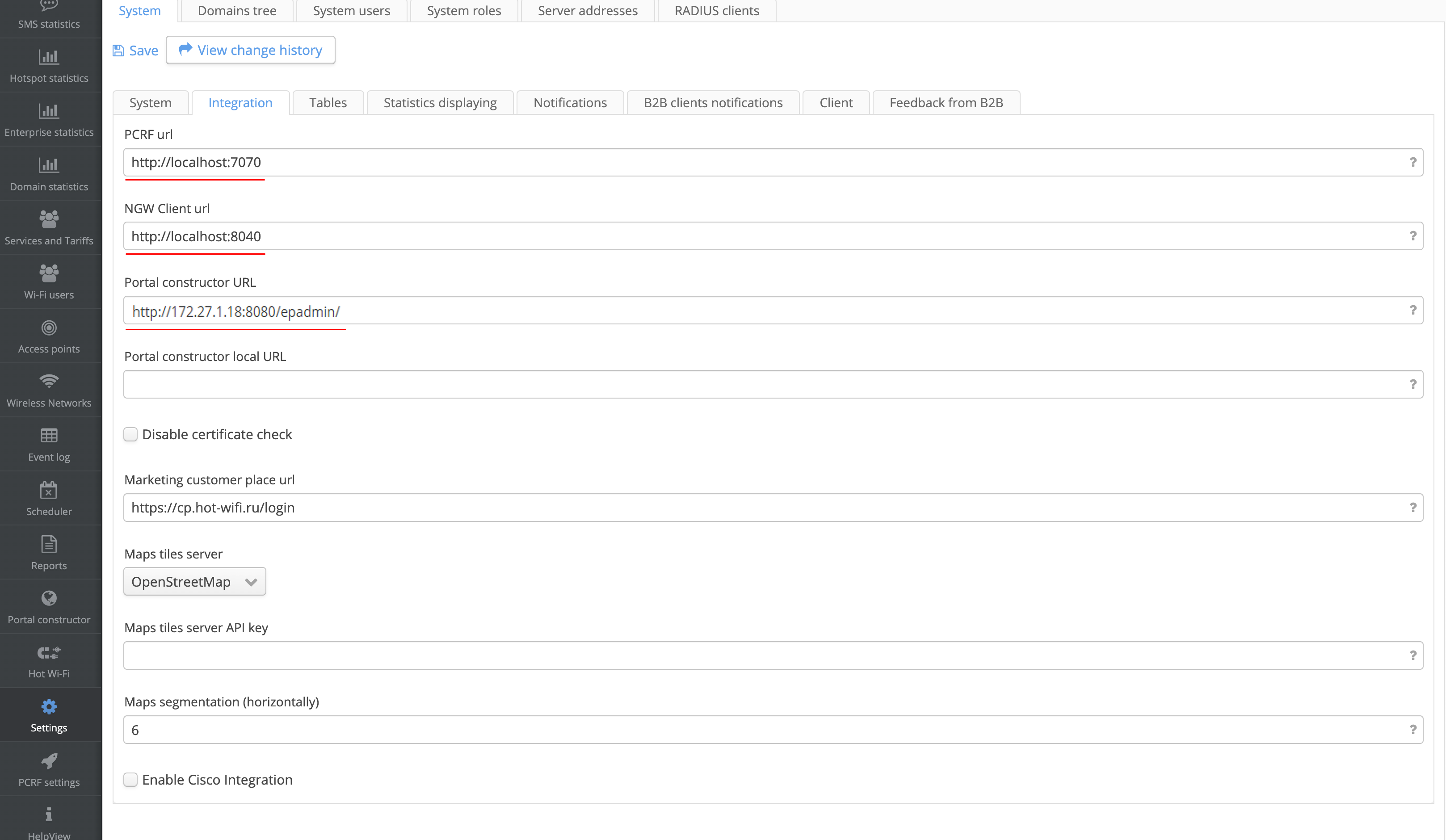Expand Maps tiles server dropdown
The image size is (1446, 840).
[x=194, y=581]
